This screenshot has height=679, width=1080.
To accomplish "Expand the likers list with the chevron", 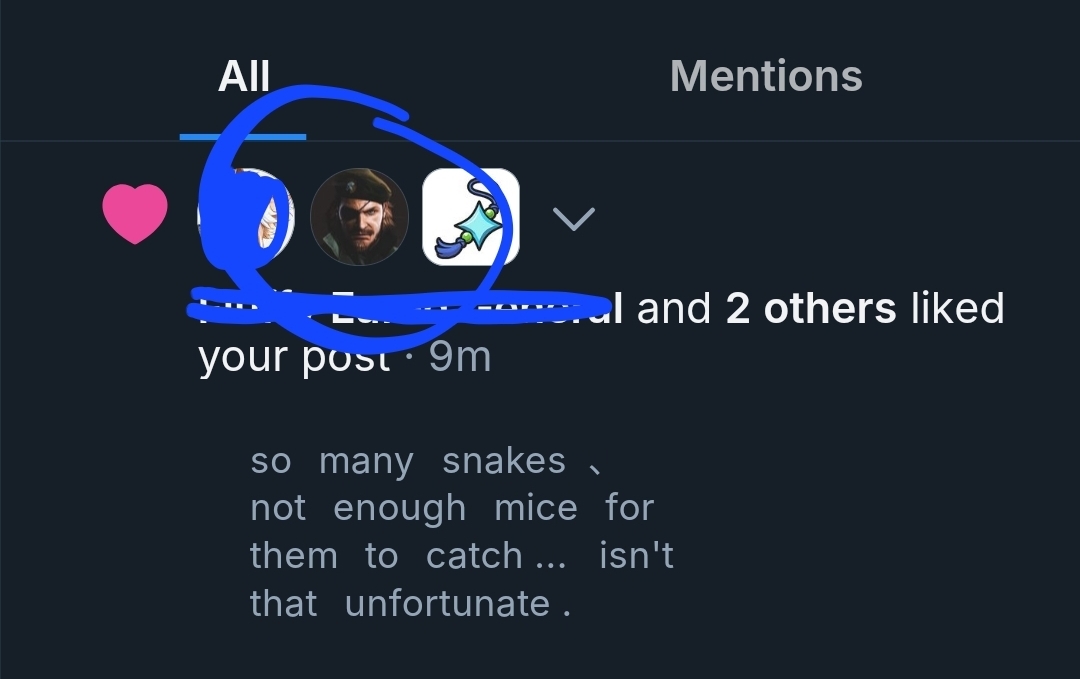I will 574,218.
